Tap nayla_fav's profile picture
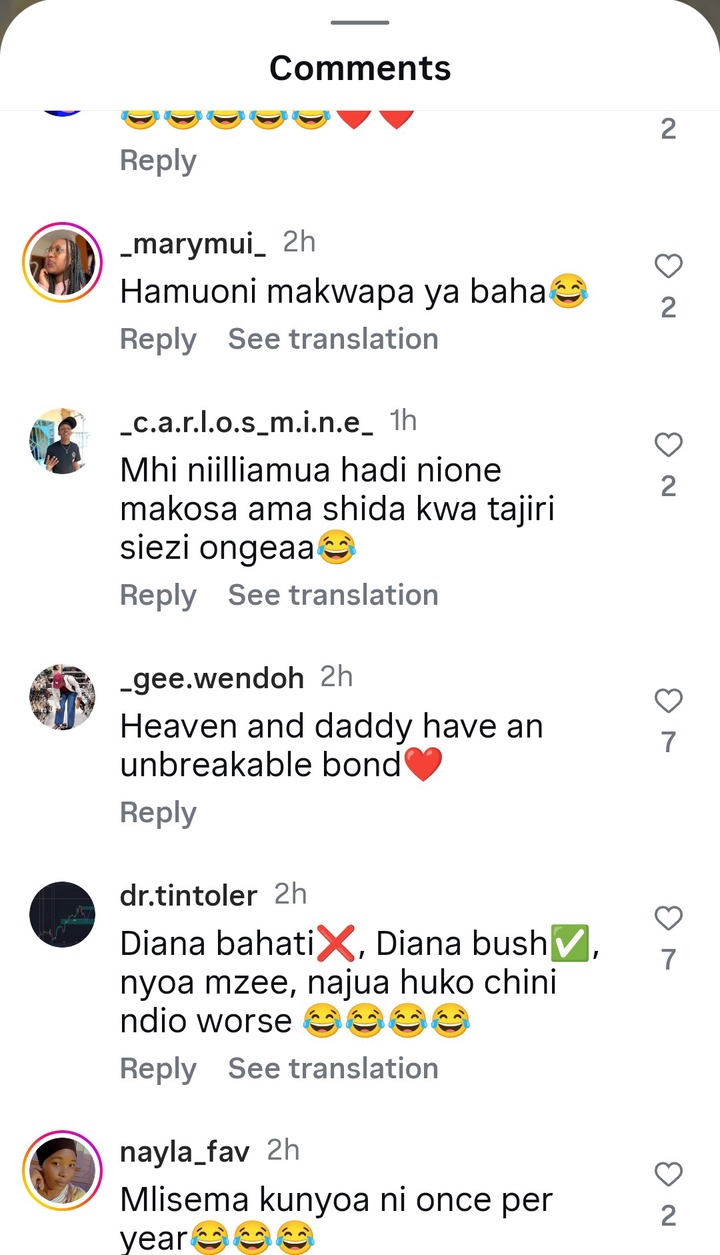The width and height of the screenshot is (720, 1255). point(62,1170)
